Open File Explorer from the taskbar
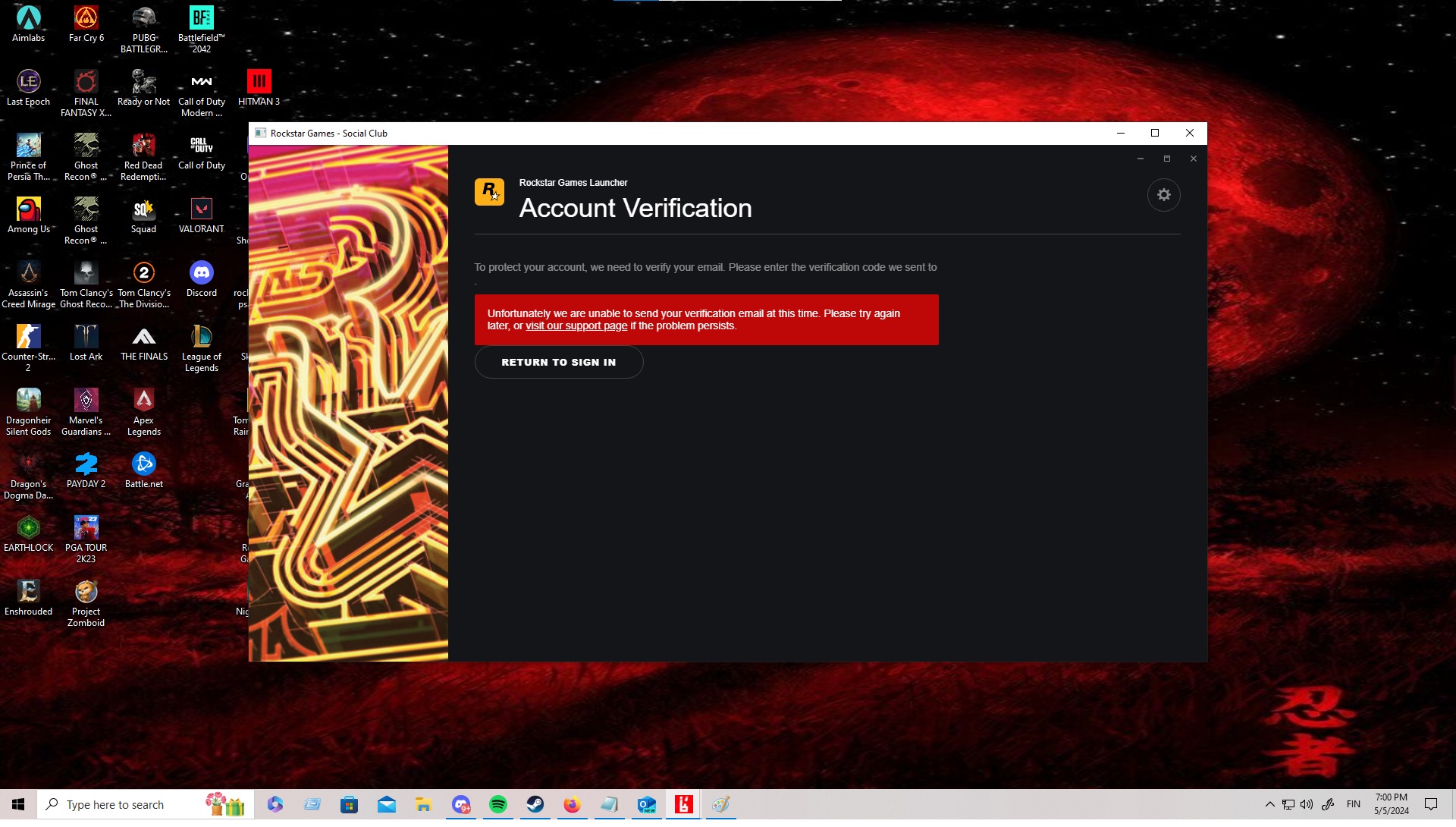The width and height of the screenshot is (1456, 827). coord(423,804)
